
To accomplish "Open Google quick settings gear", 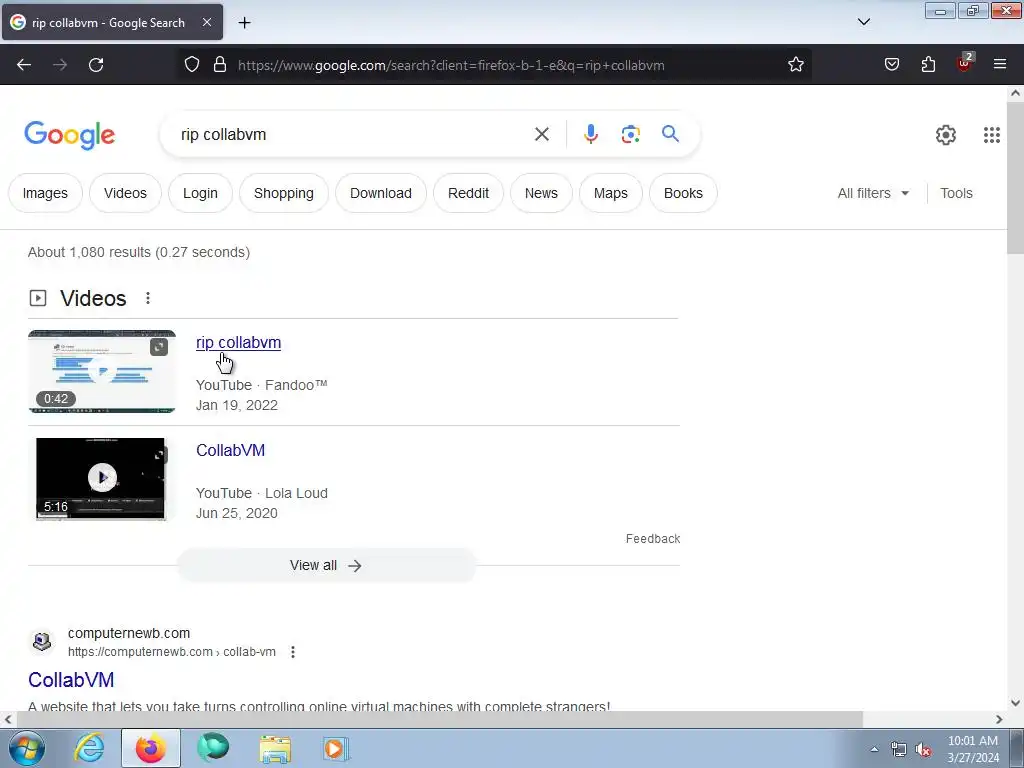I will coord(946,135).
